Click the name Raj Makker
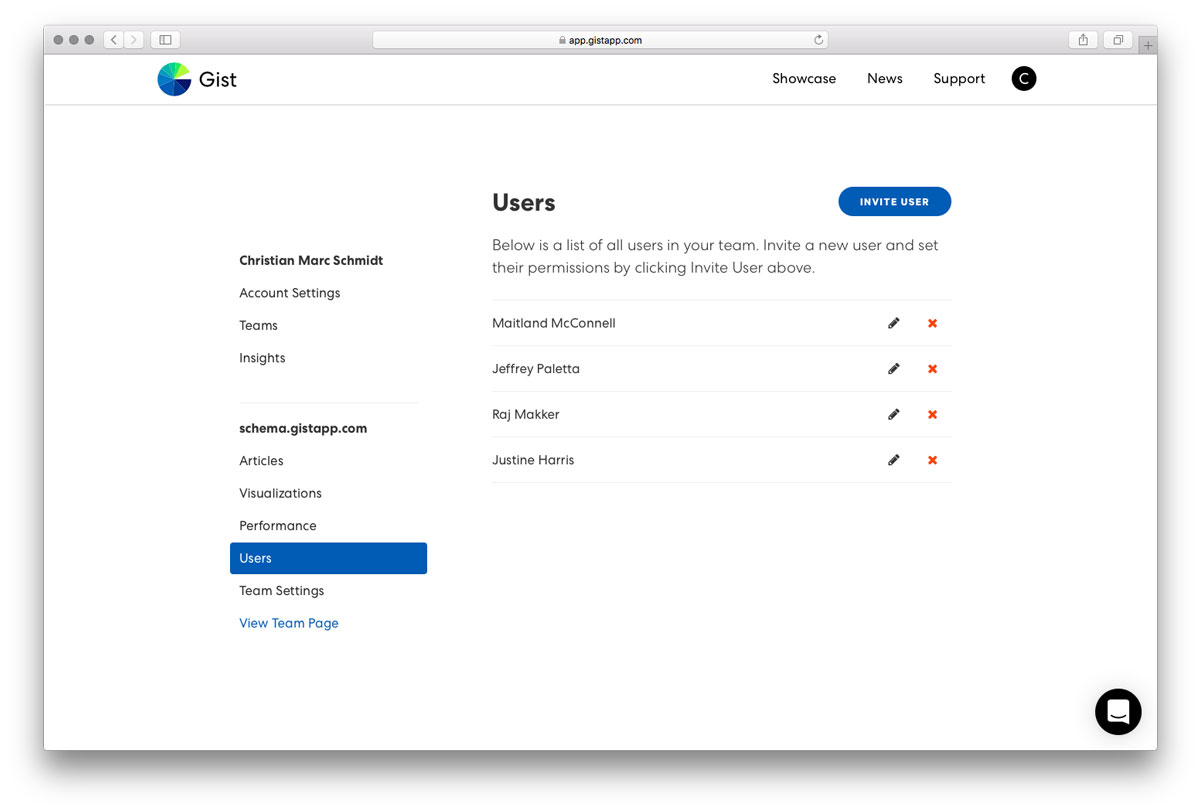 [x=526, y=414]
